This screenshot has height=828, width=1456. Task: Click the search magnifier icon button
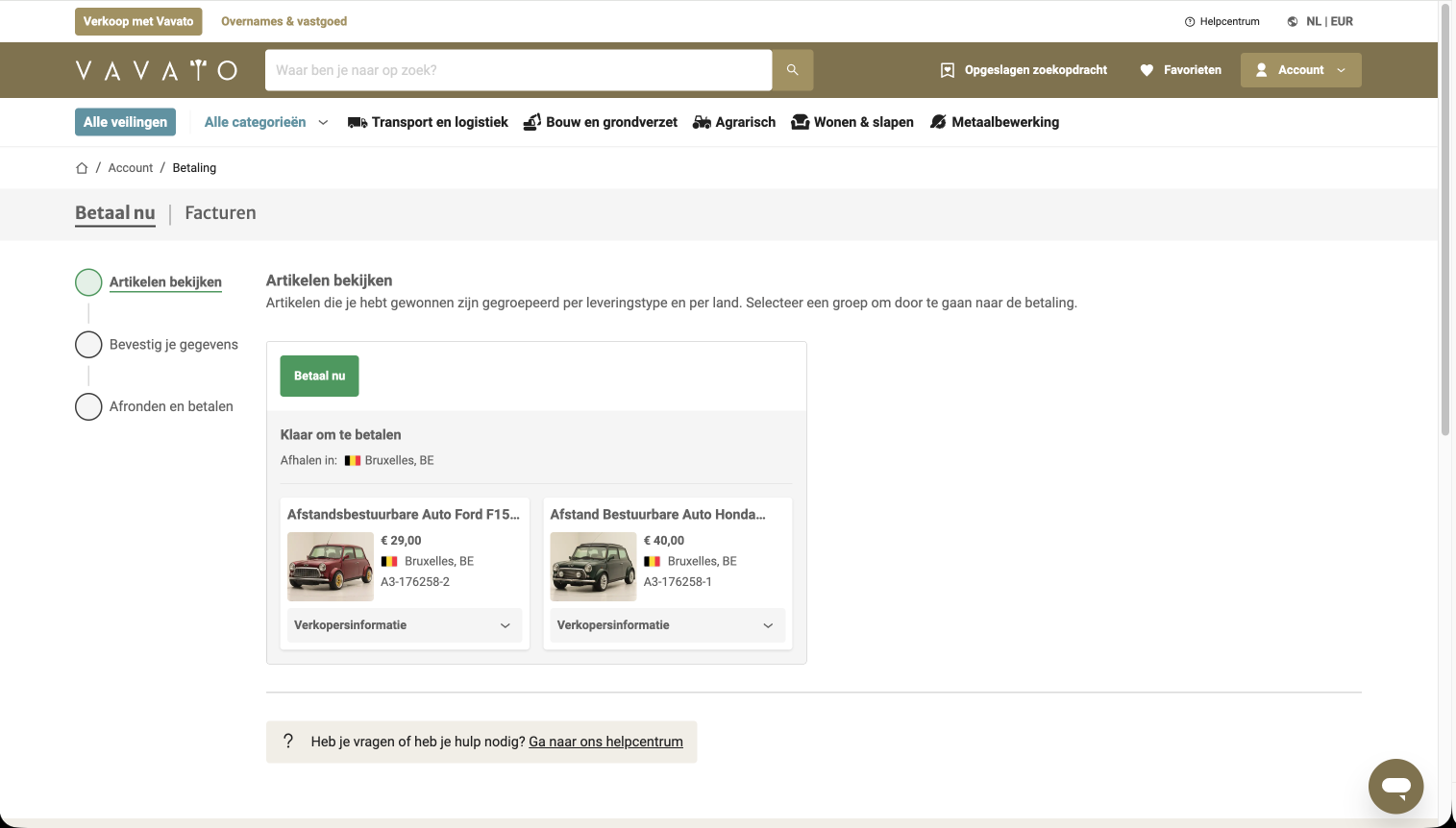[793, 70]
